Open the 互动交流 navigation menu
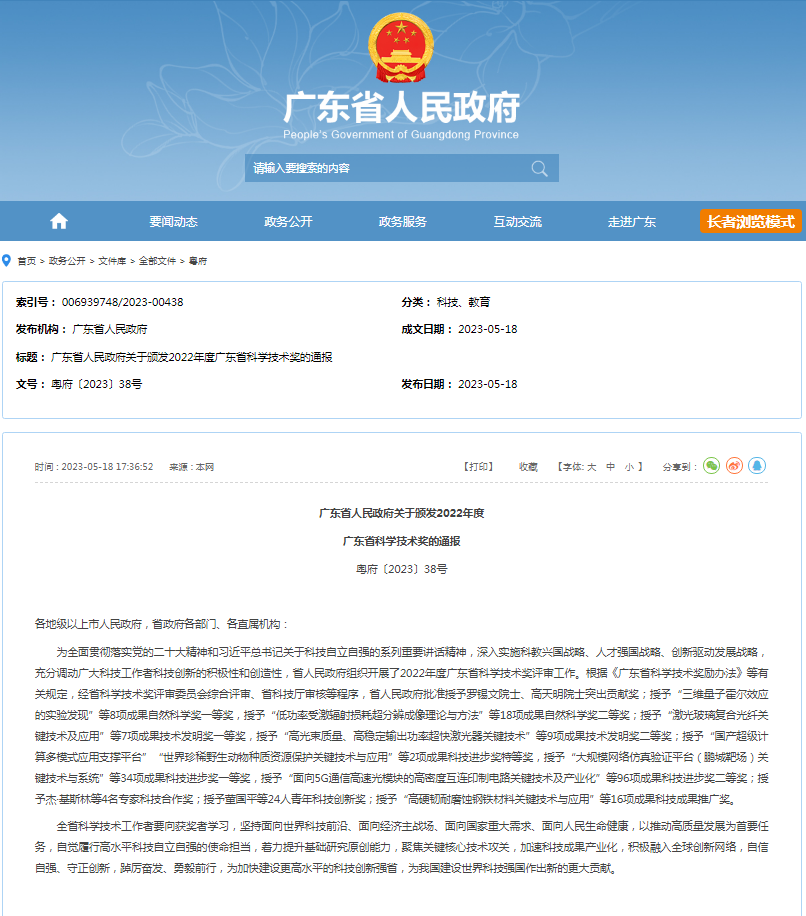806x916 pixels. pyautogui.click(x=517, y=222)
